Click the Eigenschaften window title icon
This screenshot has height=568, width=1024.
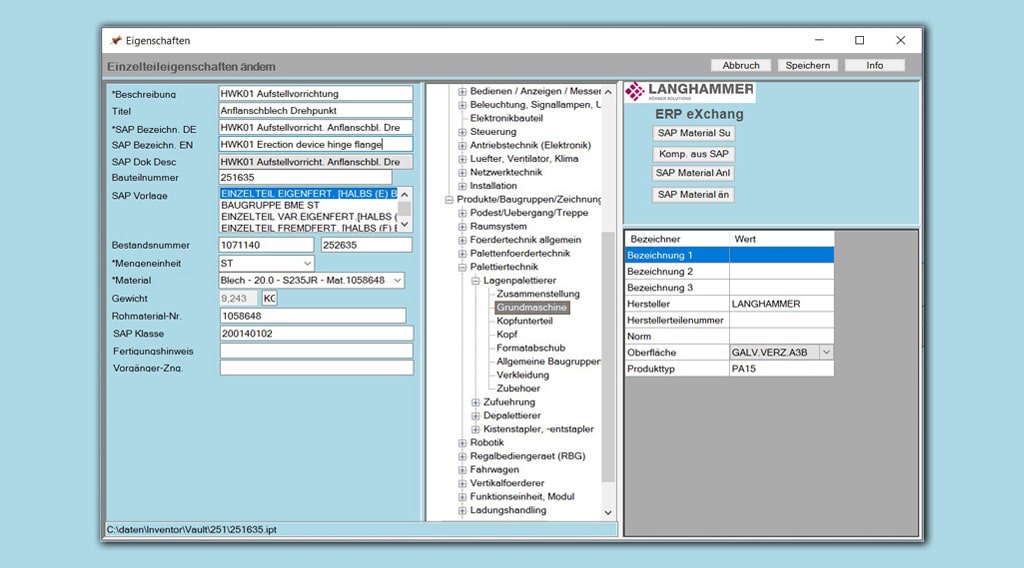[116, 40]
